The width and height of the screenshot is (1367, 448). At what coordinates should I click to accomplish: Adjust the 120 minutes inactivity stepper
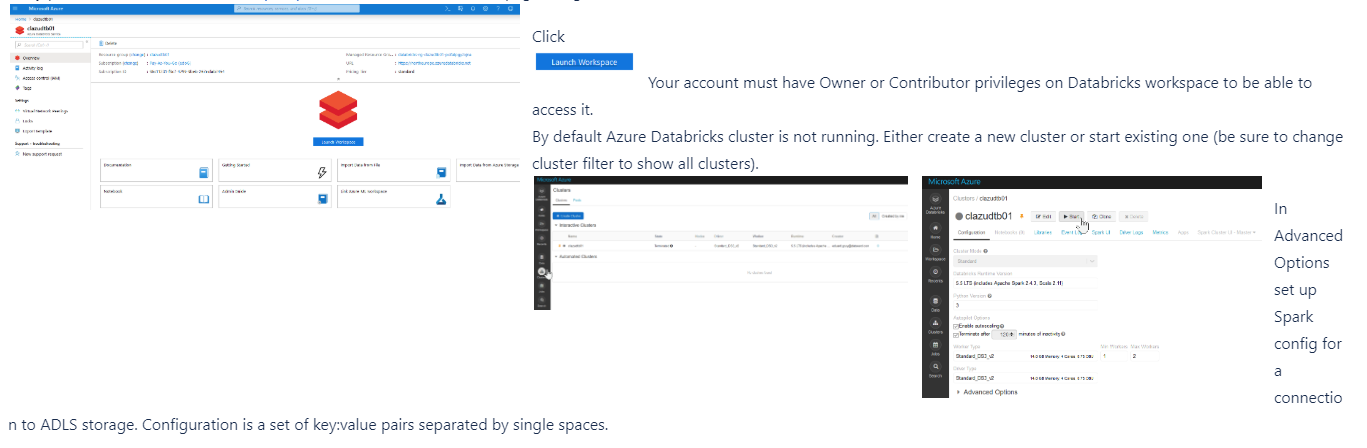(x=1004, y=334)
